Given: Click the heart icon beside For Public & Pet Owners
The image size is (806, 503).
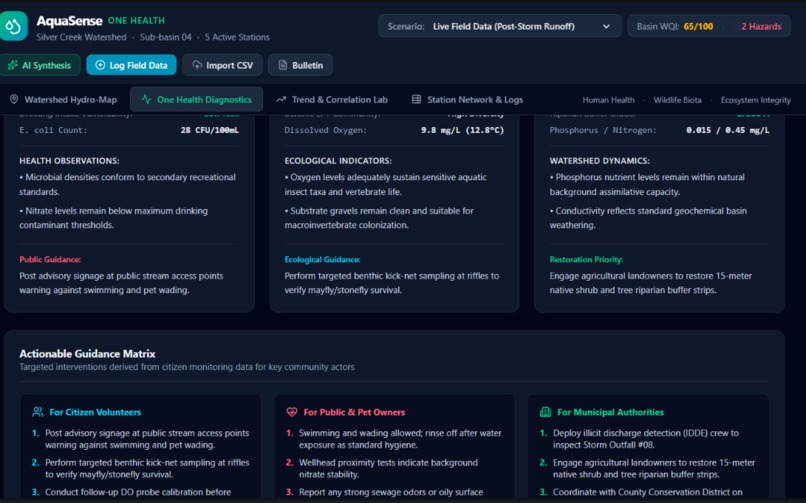Looking at the screenshot, I should tap(291, 412).
